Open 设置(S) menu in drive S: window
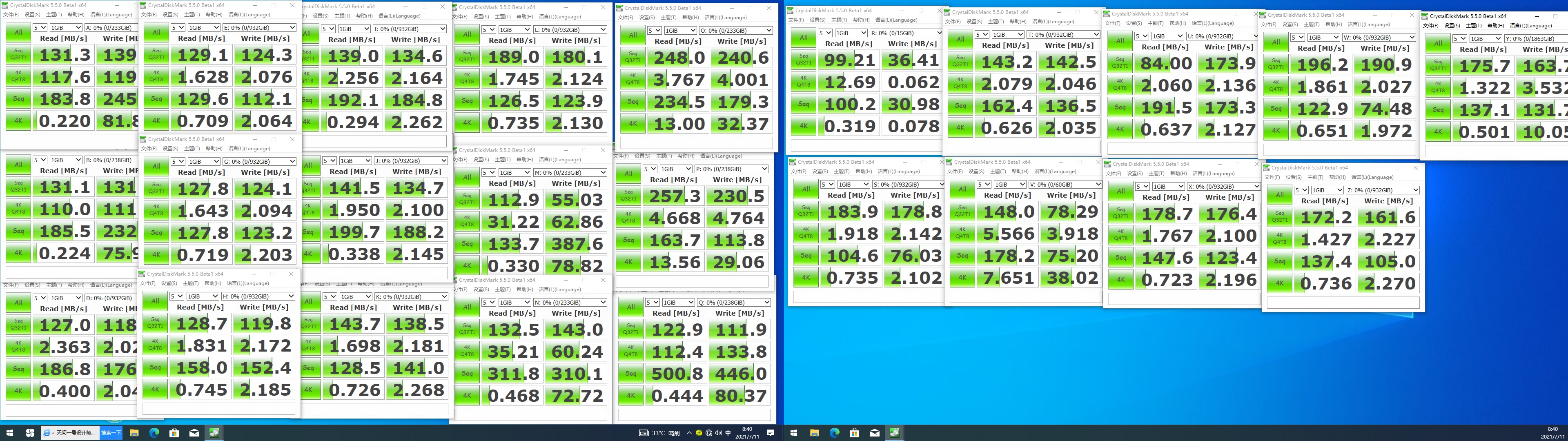The width and height of the screenshot is (1568, 441). point(819,172)
